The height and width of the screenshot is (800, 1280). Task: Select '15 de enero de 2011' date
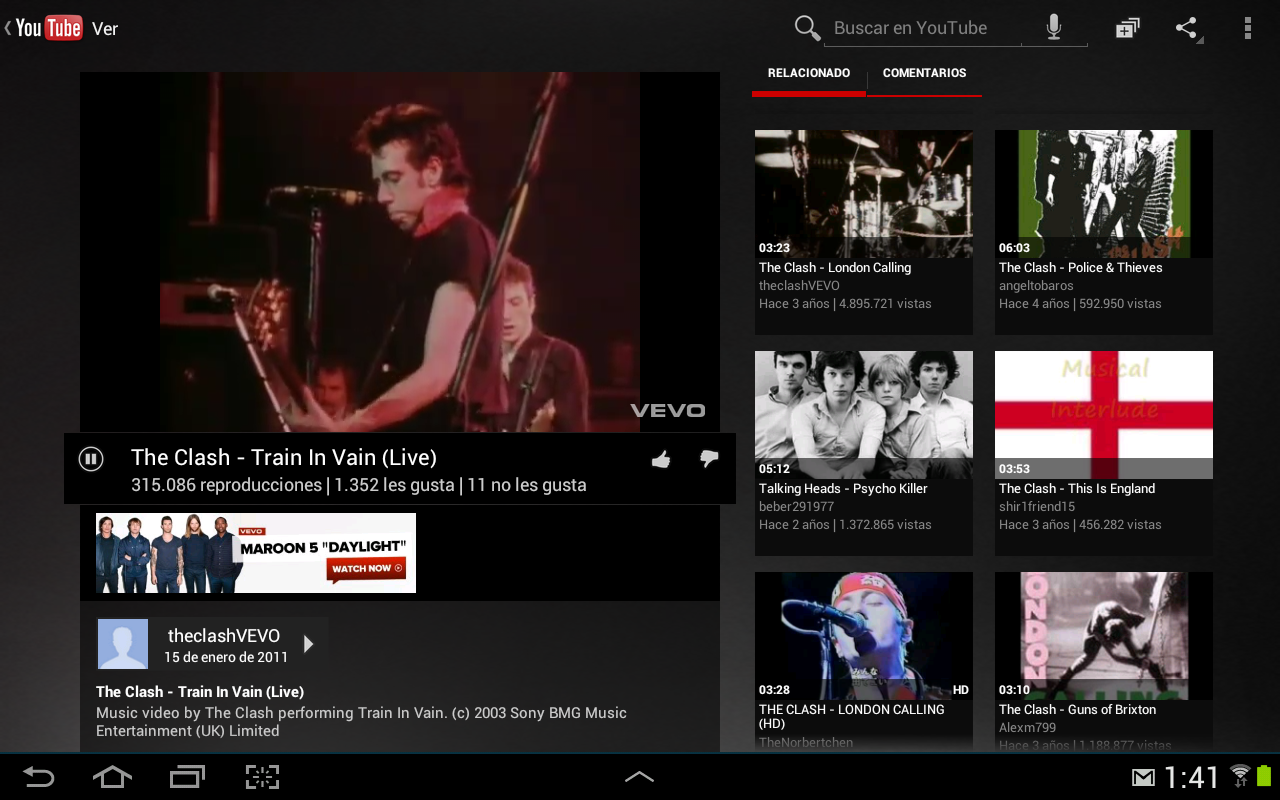click(226, 658)
